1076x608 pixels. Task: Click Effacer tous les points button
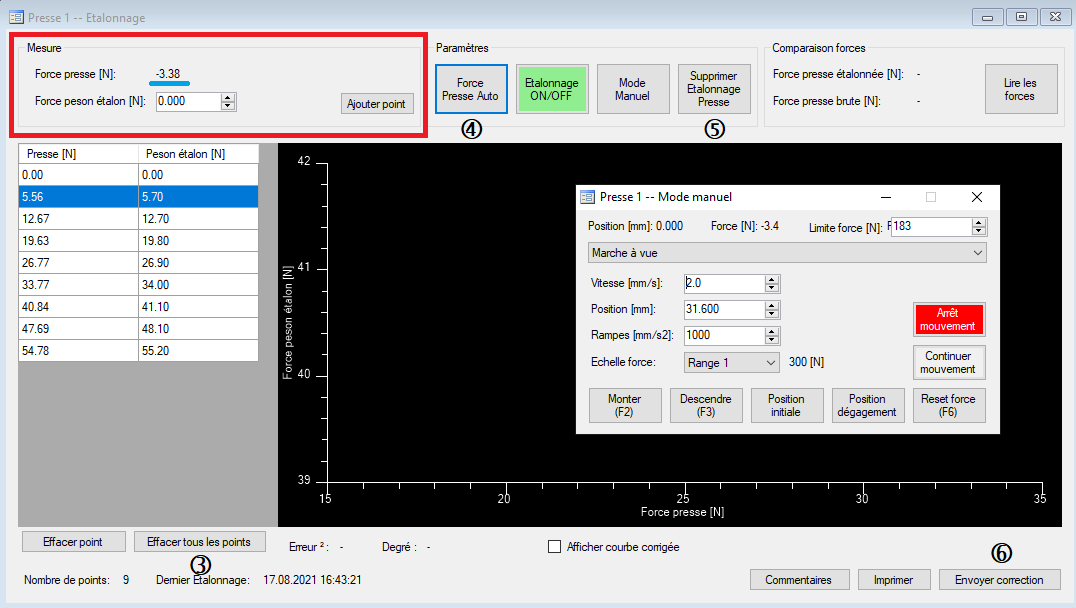[199, 542]
